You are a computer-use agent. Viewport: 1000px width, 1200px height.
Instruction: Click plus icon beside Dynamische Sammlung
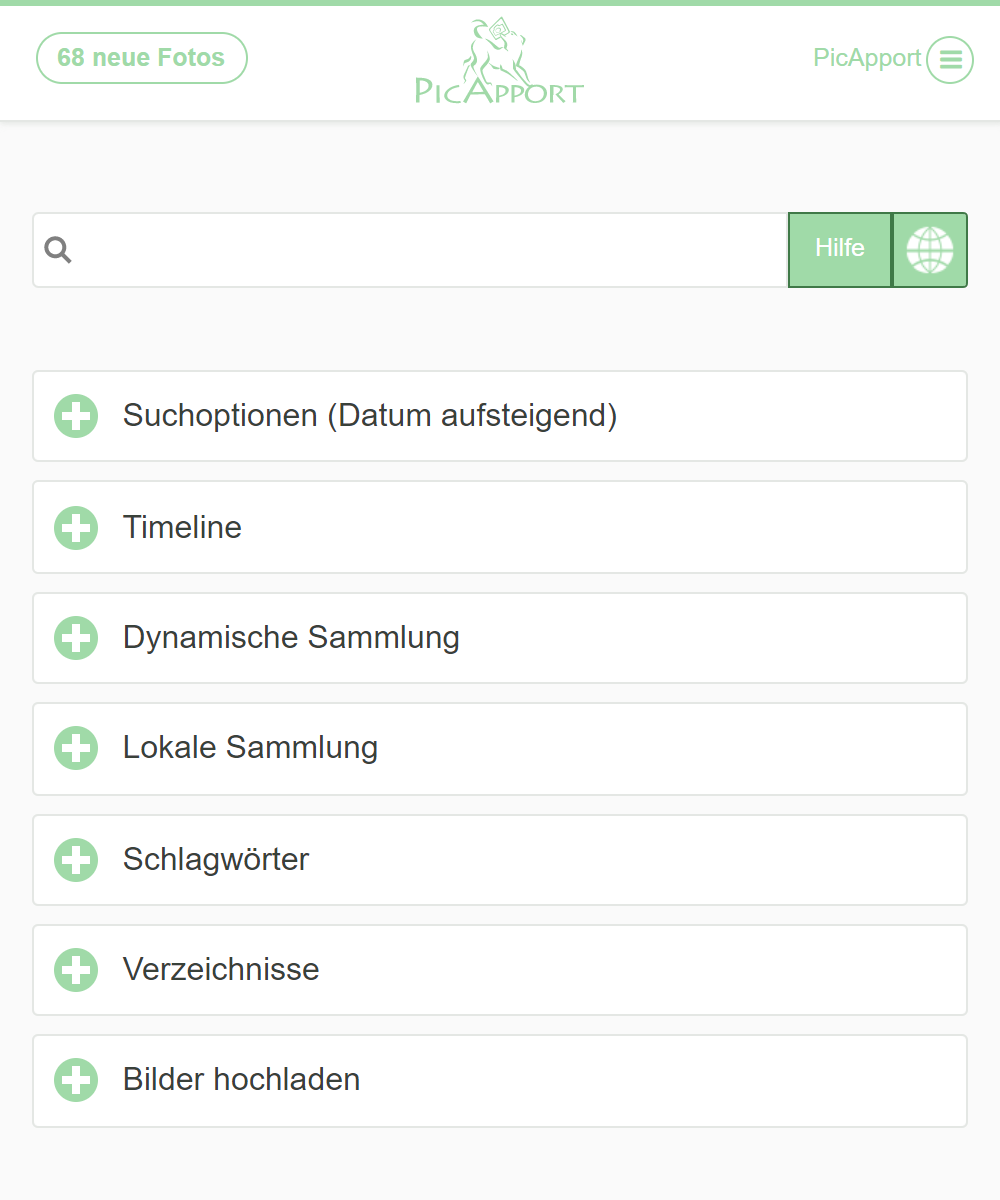pyautogui.click(x=76, y=638)
